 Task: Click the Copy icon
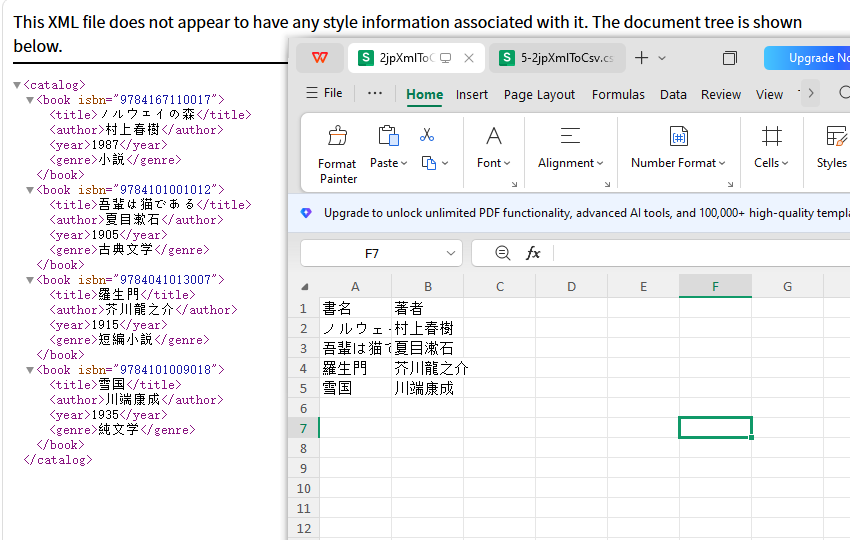tap(429, 163)
